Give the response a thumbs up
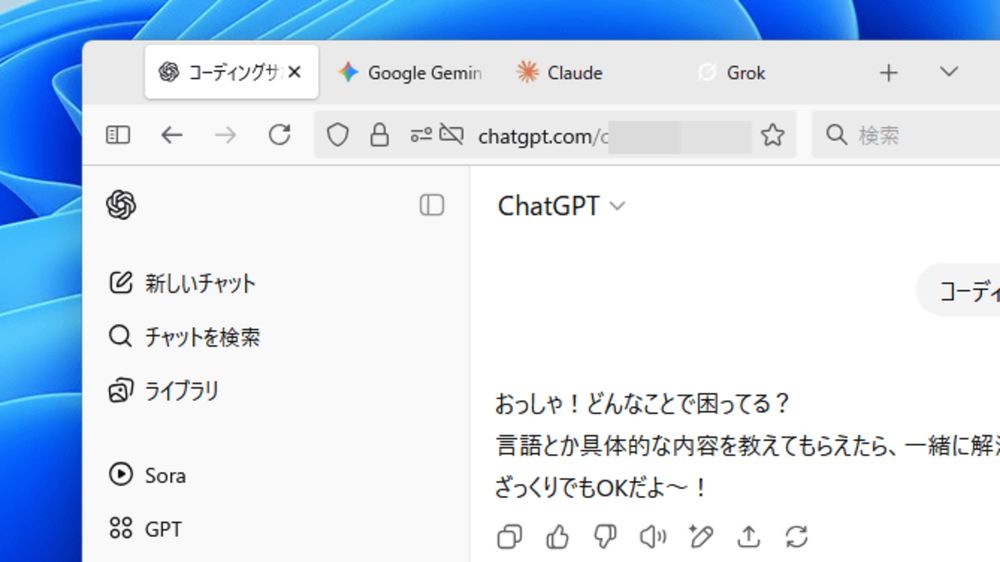This screenshot has width=1000, height=562. tap(557, 536)
